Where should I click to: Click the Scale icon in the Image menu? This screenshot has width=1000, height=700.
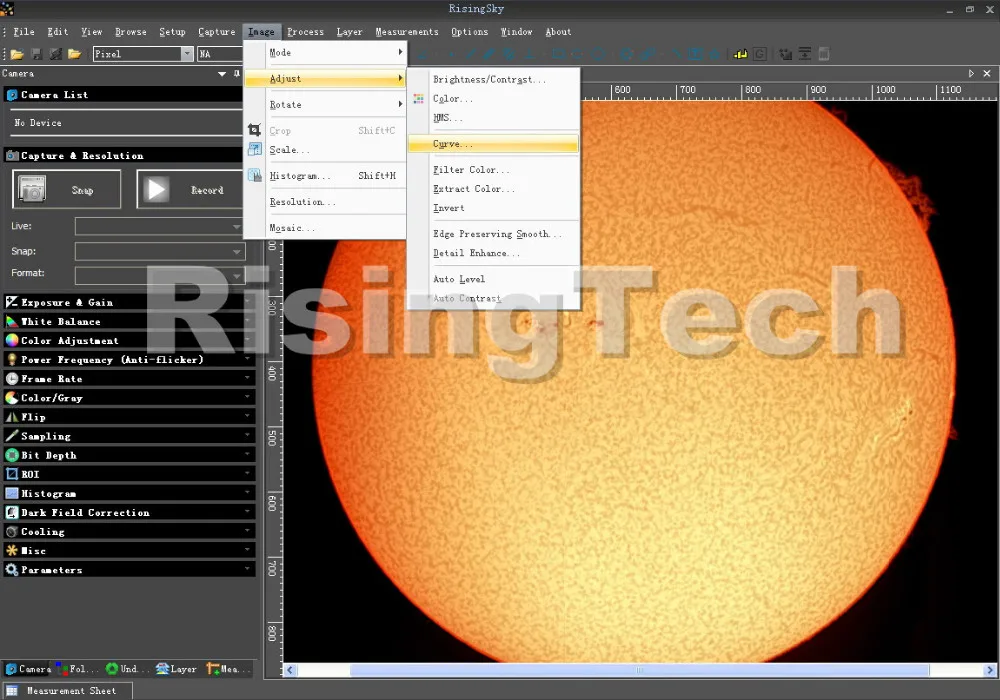[255, 150]
